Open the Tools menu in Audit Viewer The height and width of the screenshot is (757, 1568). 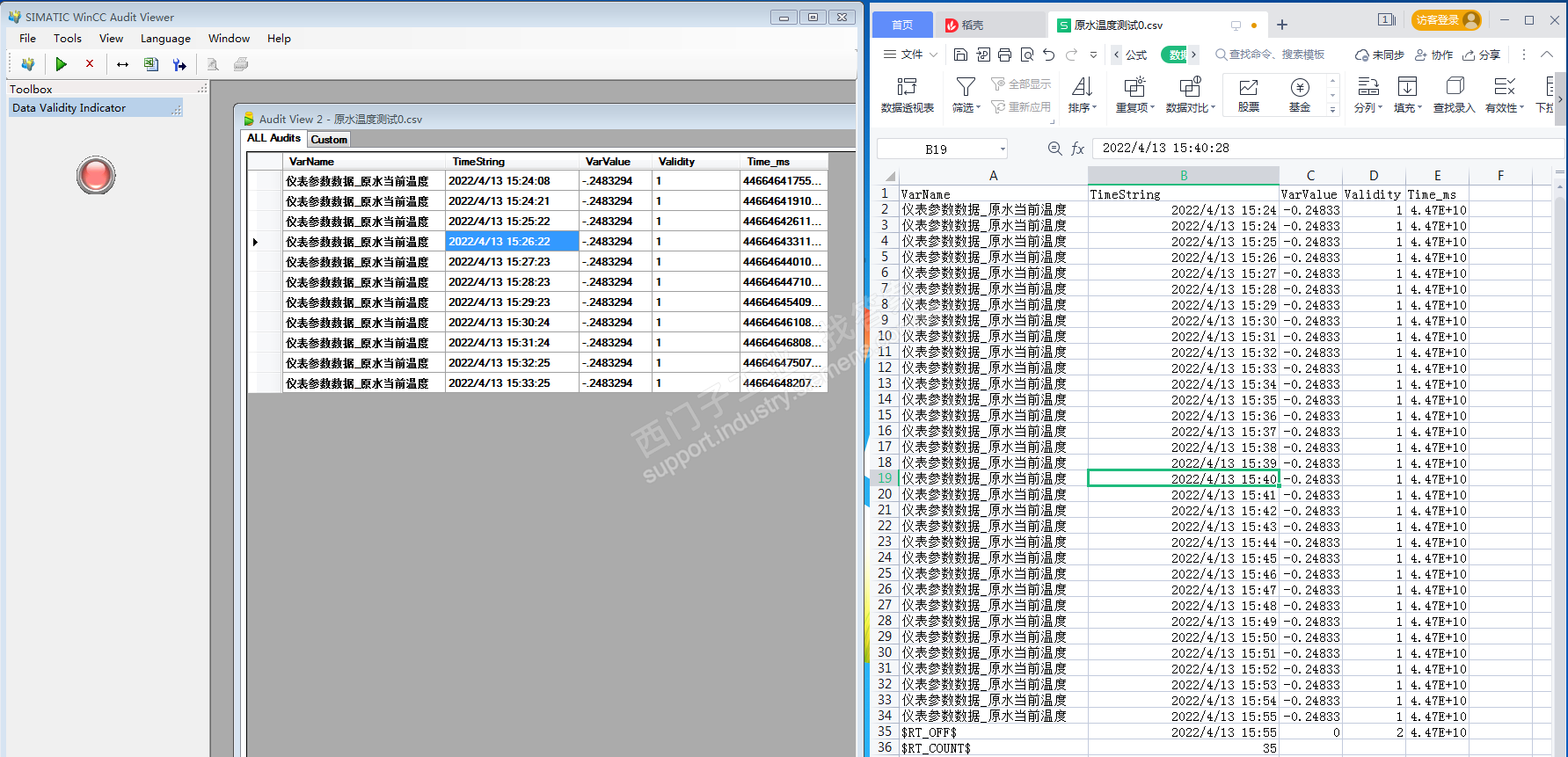(x=68, y=39)
